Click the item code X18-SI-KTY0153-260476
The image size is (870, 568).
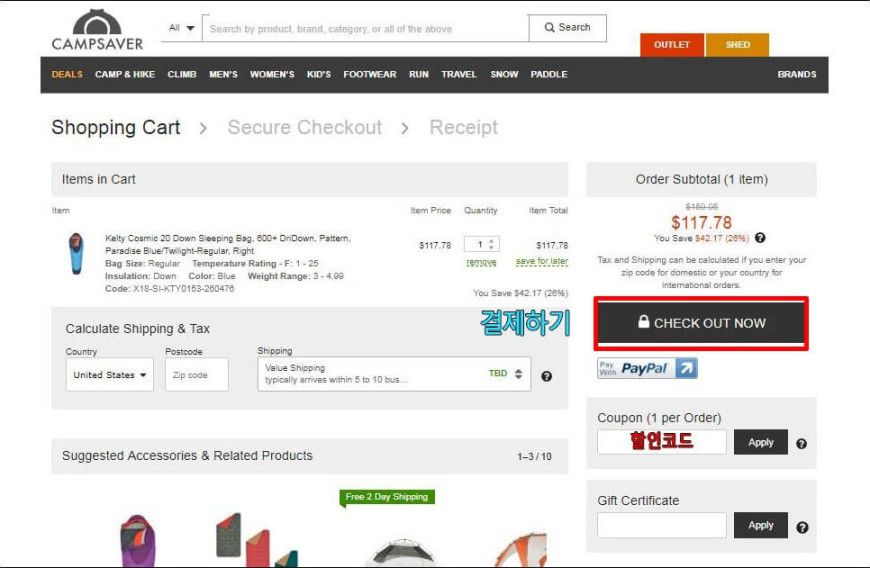(184, 289)
